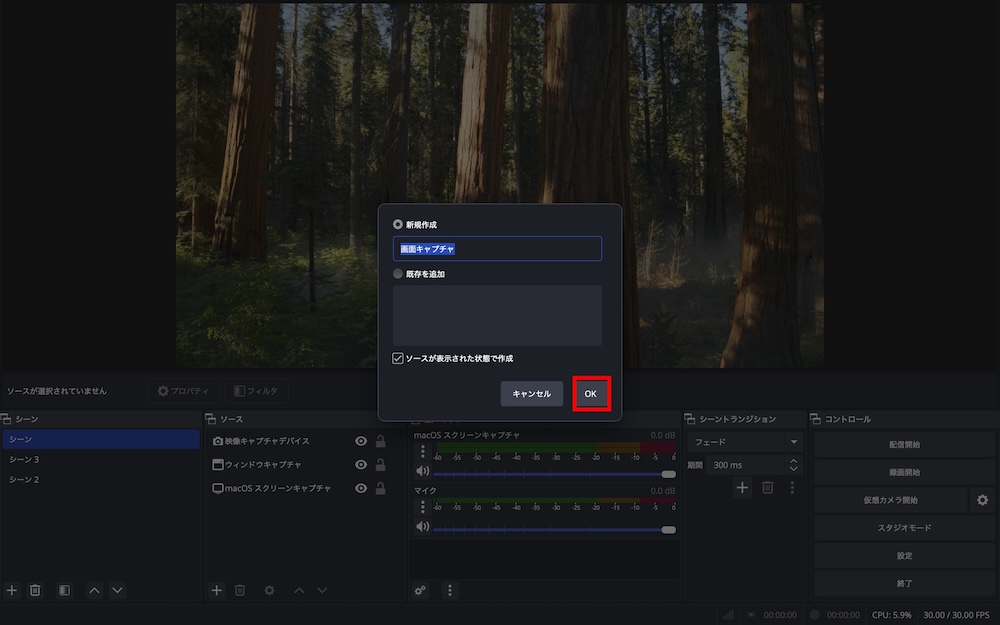
Task: Adjust the macOS スクリーンキャプチャ volume slider
Action: tap(555, 474)
